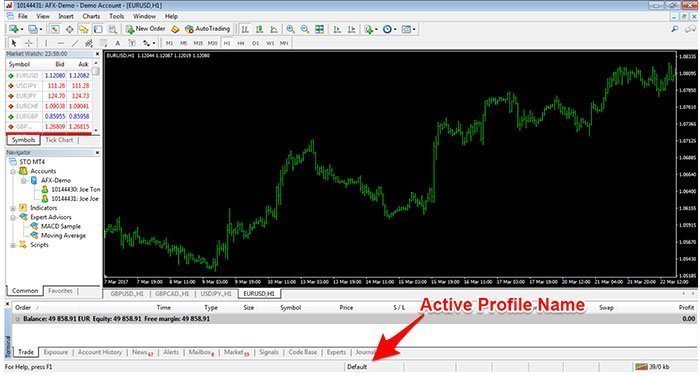Image resolution: width=700 pixels, height=376 pixels.
Task: Tile chart windows icon
Action: [x=320, y=29]
